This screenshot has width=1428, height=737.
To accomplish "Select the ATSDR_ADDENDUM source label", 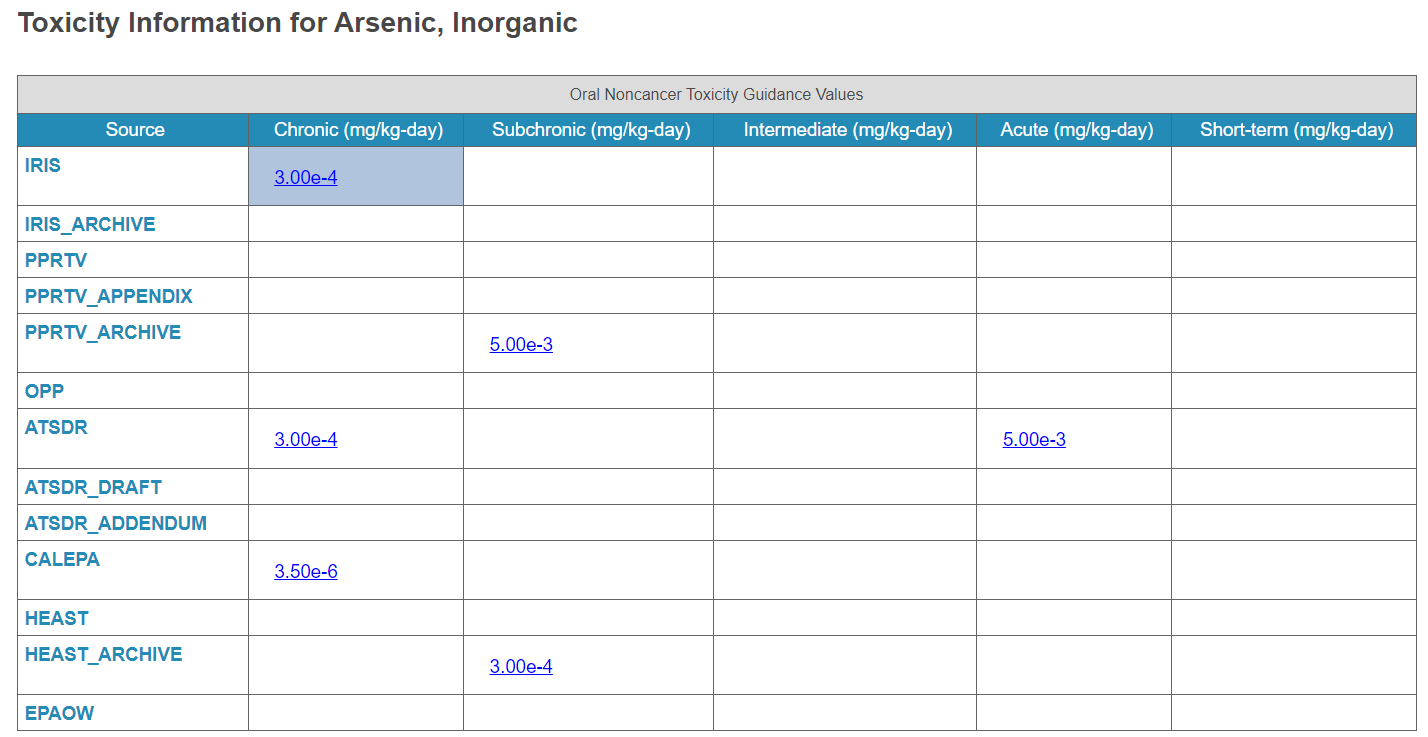I will tap(116, 524).
